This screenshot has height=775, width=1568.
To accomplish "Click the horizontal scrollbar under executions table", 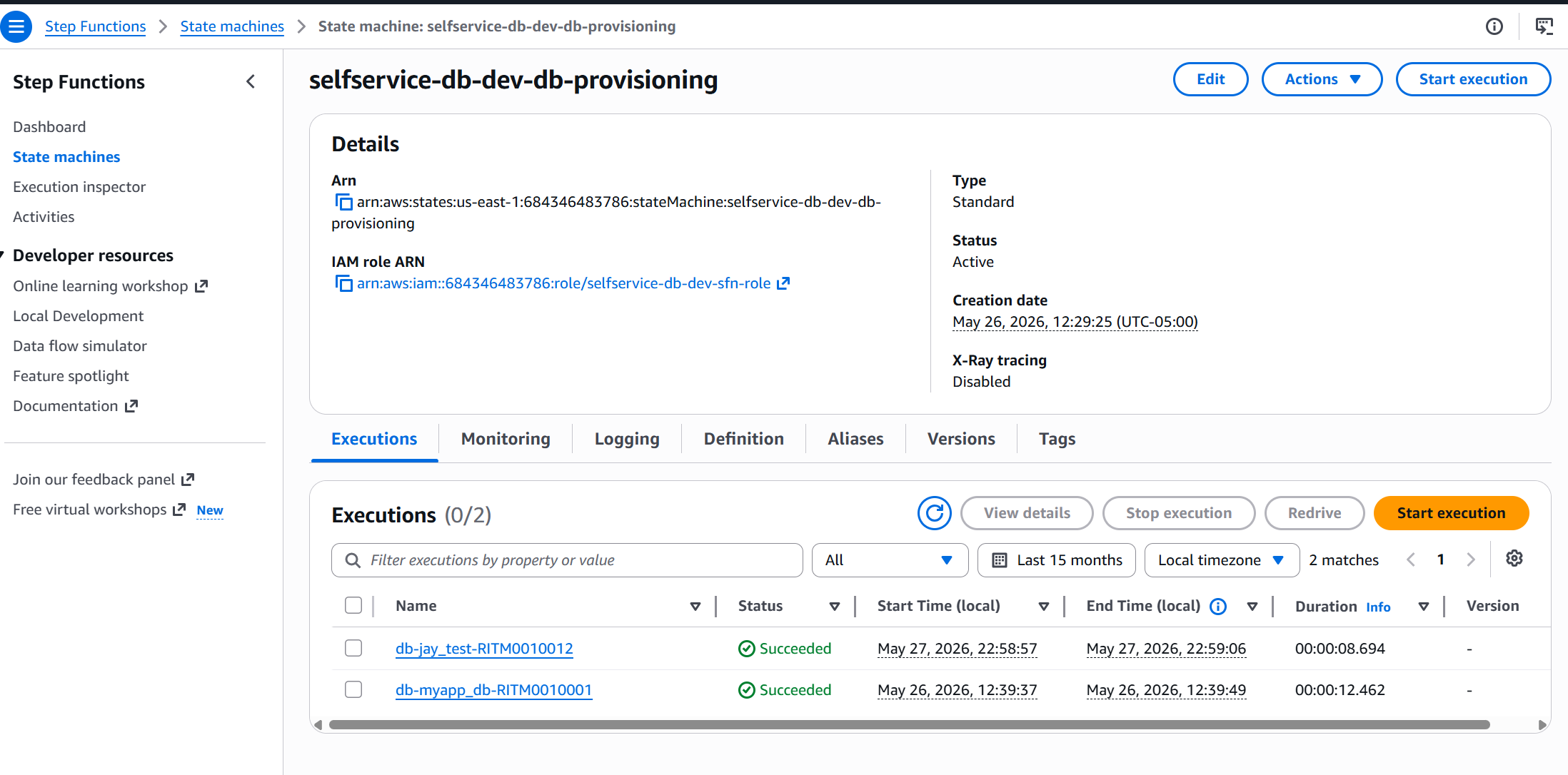I will (x=909, y=724).
